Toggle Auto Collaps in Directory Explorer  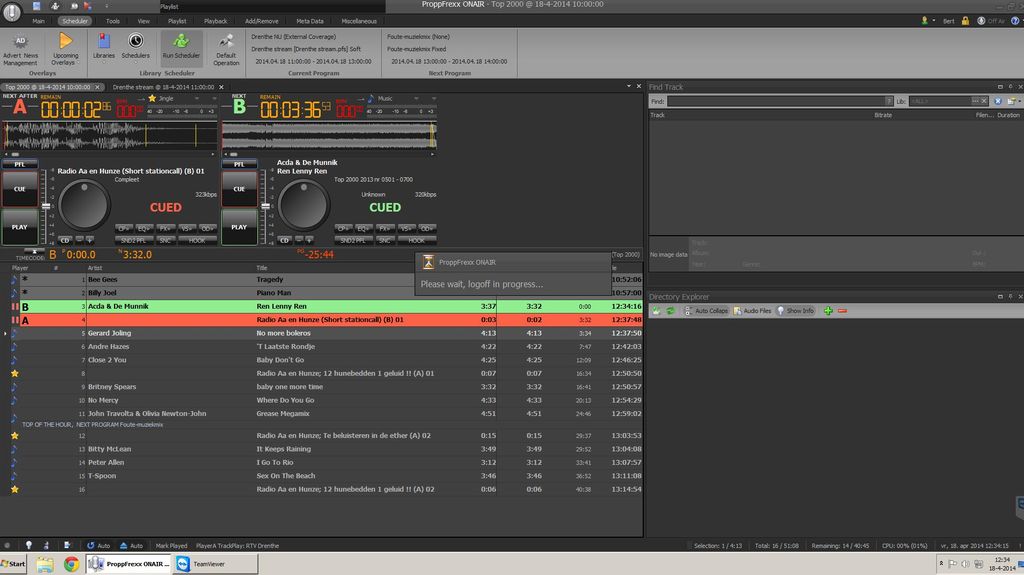pos(706,311)
